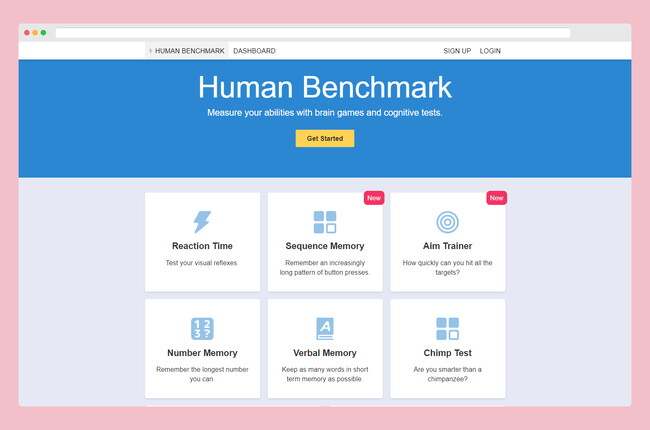The height and width of the screenshot is (430, 650).
Task: Open the Chimp Test title
Action: [447, 353]
